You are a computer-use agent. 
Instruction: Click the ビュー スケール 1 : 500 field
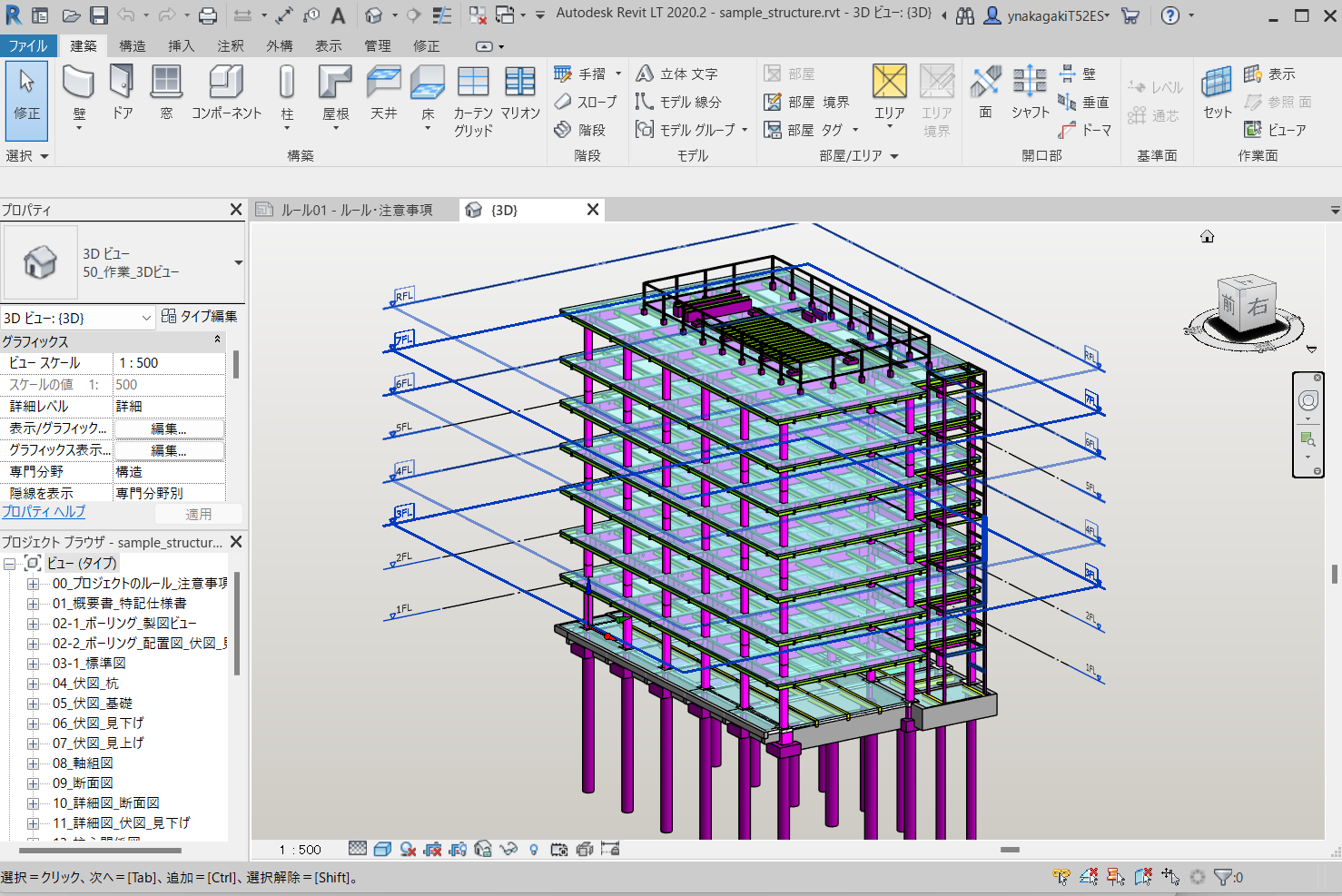click(169, 363)
